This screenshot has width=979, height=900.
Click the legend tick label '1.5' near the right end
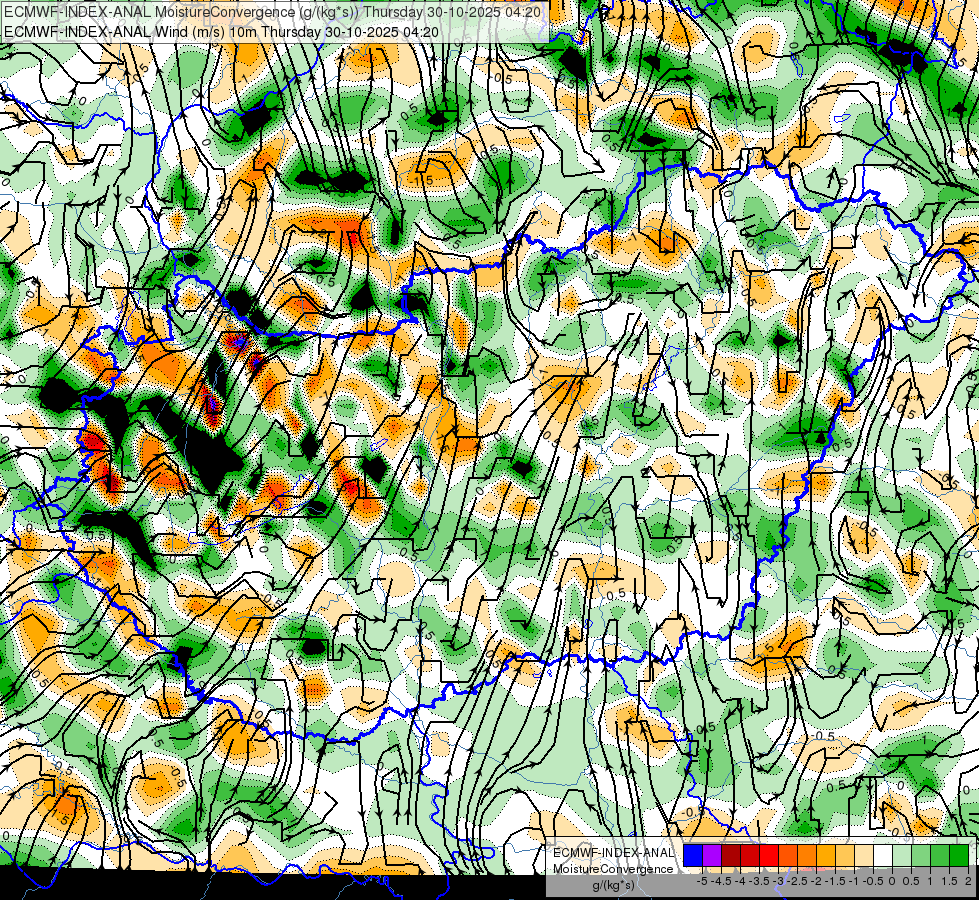(x=950, y=881)
